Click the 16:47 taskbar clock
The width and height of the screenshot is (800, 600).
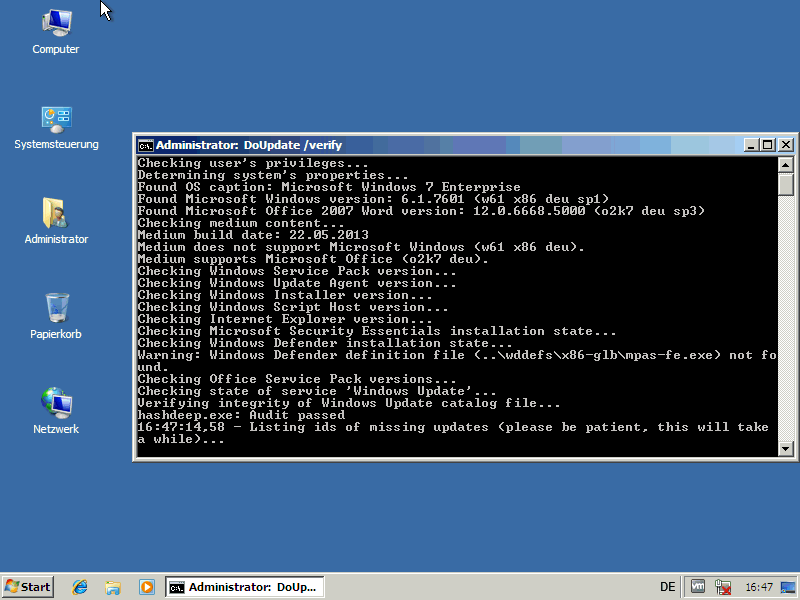tap(759, 587)
